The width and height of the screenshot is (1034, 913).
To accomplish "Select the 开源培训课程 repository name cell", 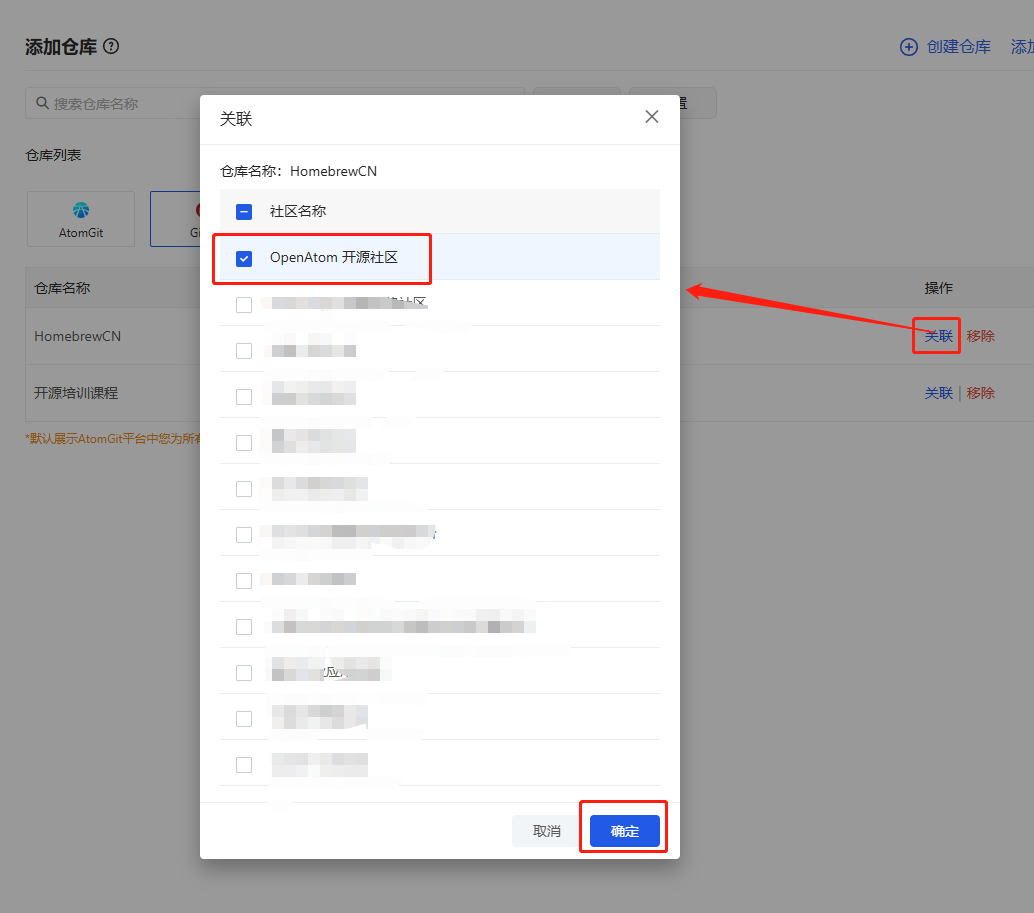I will point(76,393).
